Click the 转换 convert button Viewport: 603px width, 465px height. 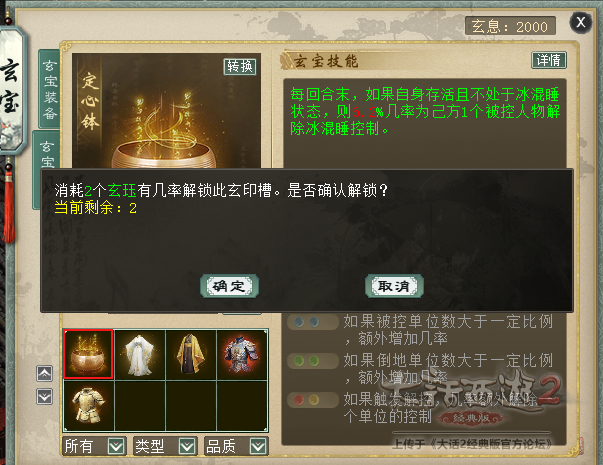pos(240,67)
